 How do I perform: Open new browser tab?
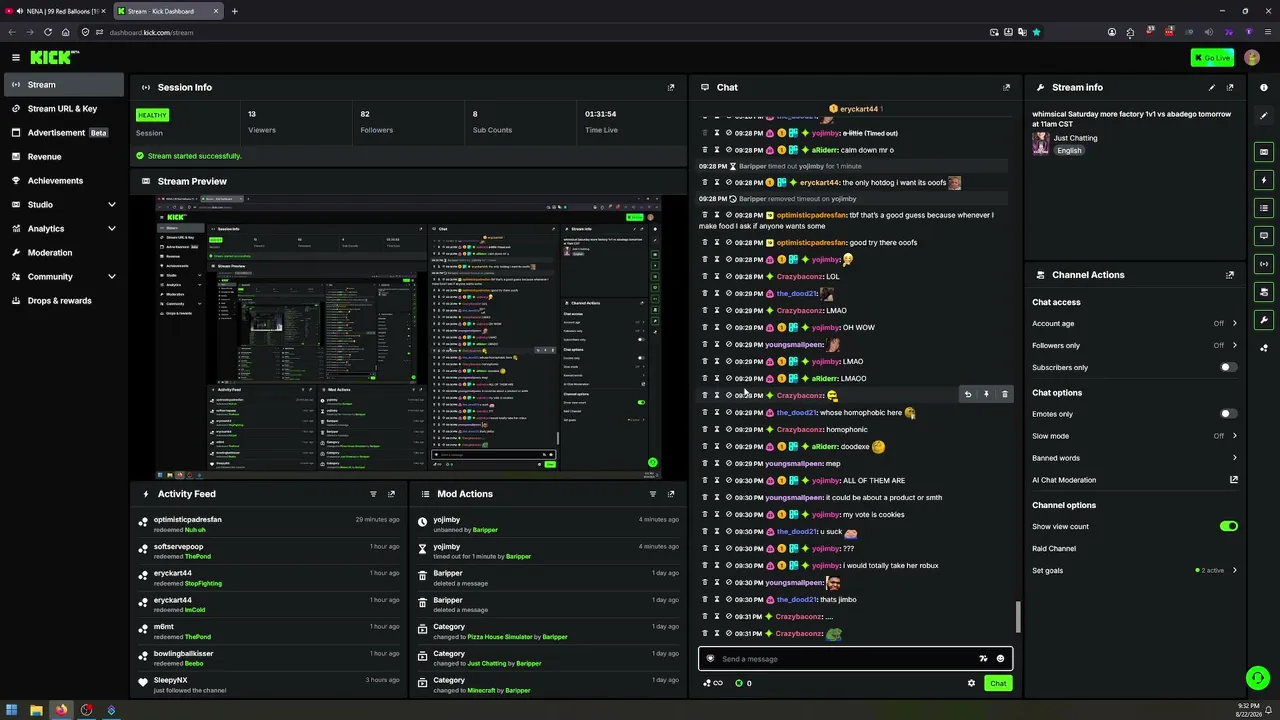pos(234,11)
